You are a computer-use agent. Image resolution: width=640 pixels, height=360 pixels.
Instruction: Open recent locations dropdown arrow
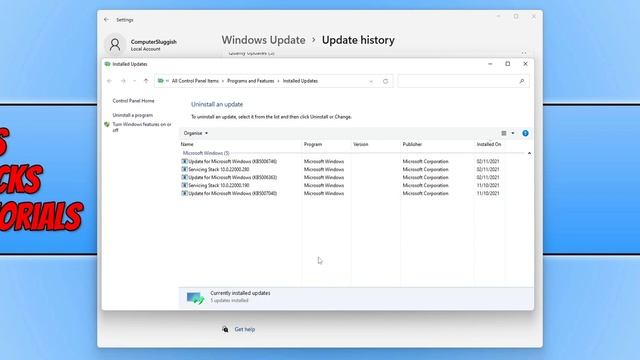coord(135,81)
